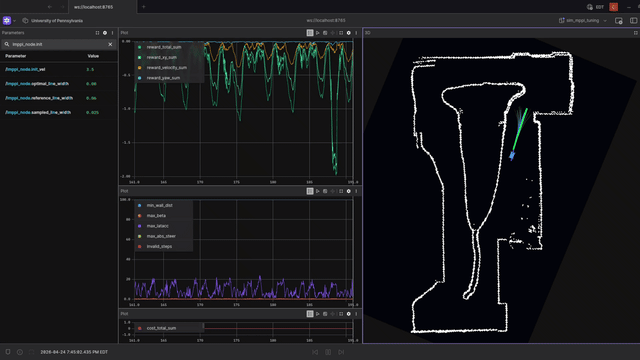This screenshot has height=360, width=640.
Task: Open the red user avatar at top right
Action: pyautogui.click(x=613, y=7)
